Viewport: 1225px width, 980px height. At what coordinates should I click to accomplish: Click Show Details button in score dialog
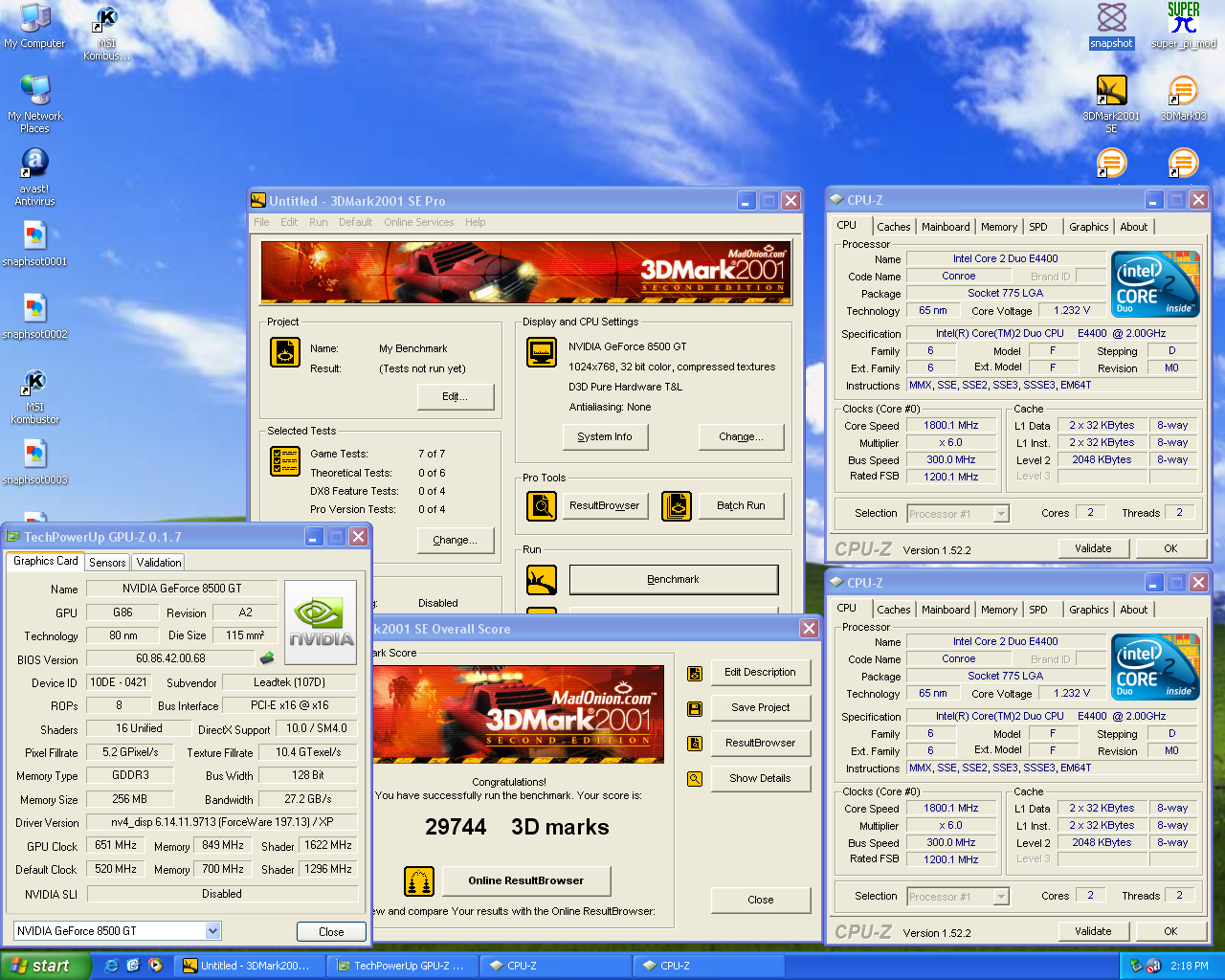(761, 778)
